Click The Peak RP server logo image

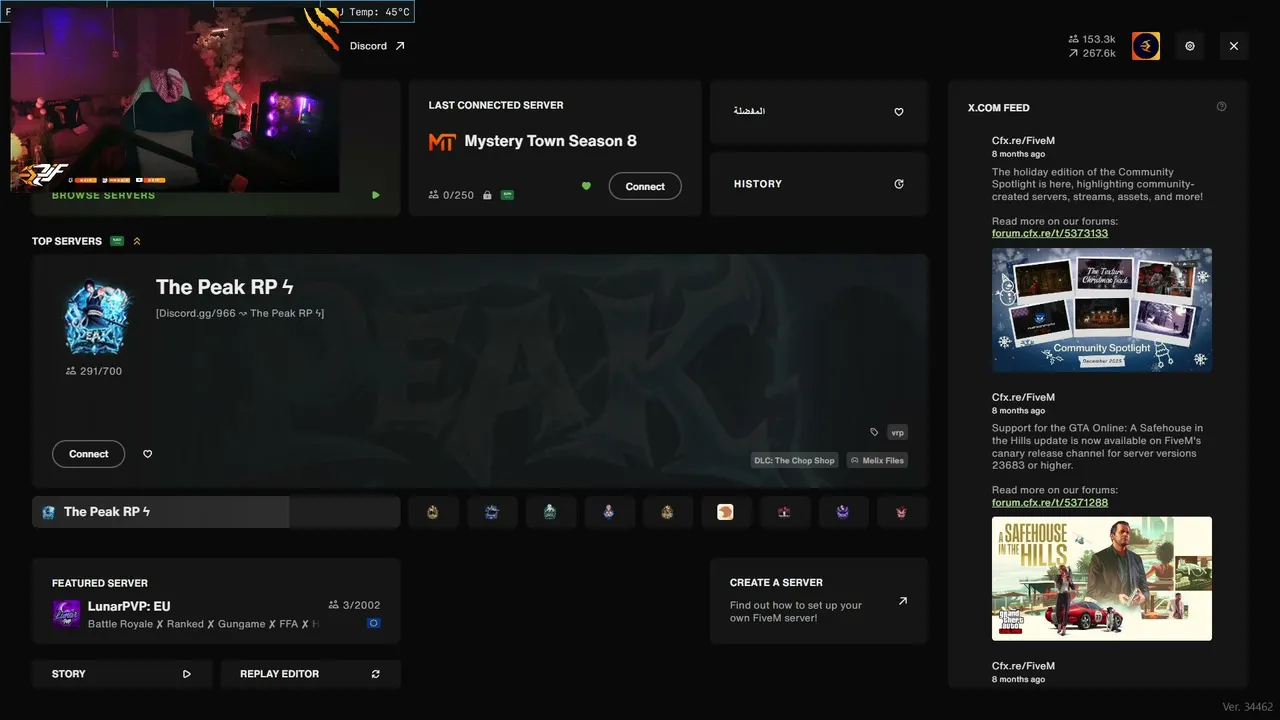click(x=98, y=316)
